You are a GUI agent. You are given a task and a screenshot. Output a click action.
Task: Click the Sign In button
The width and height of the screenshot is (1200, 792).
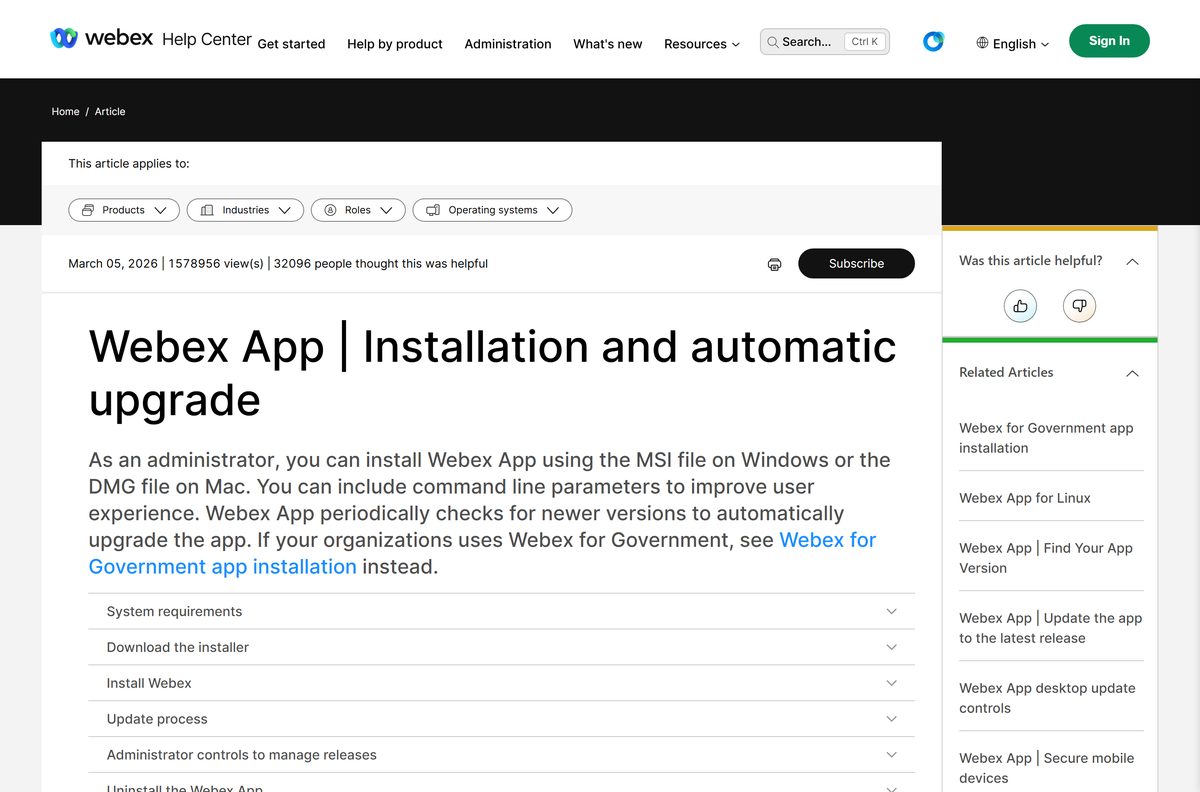pos(1109,41)
